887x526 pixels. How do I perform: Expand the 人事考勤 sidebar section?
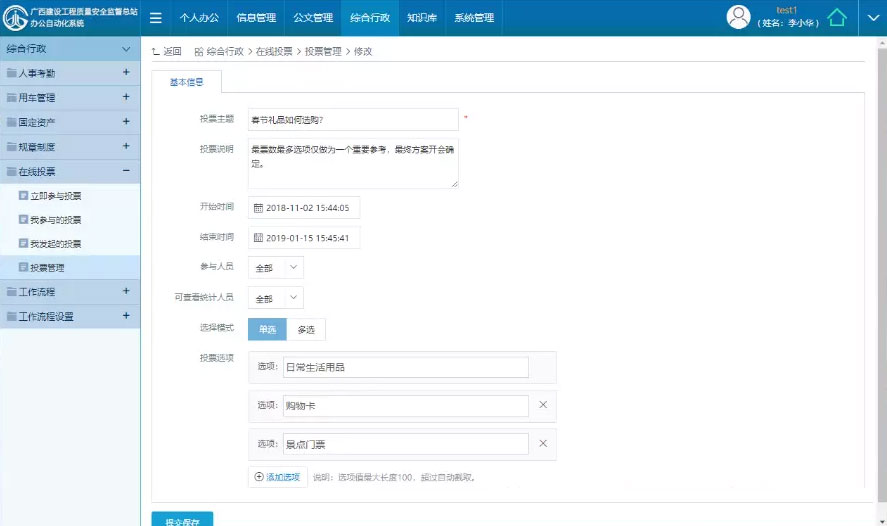click(126, 73)
